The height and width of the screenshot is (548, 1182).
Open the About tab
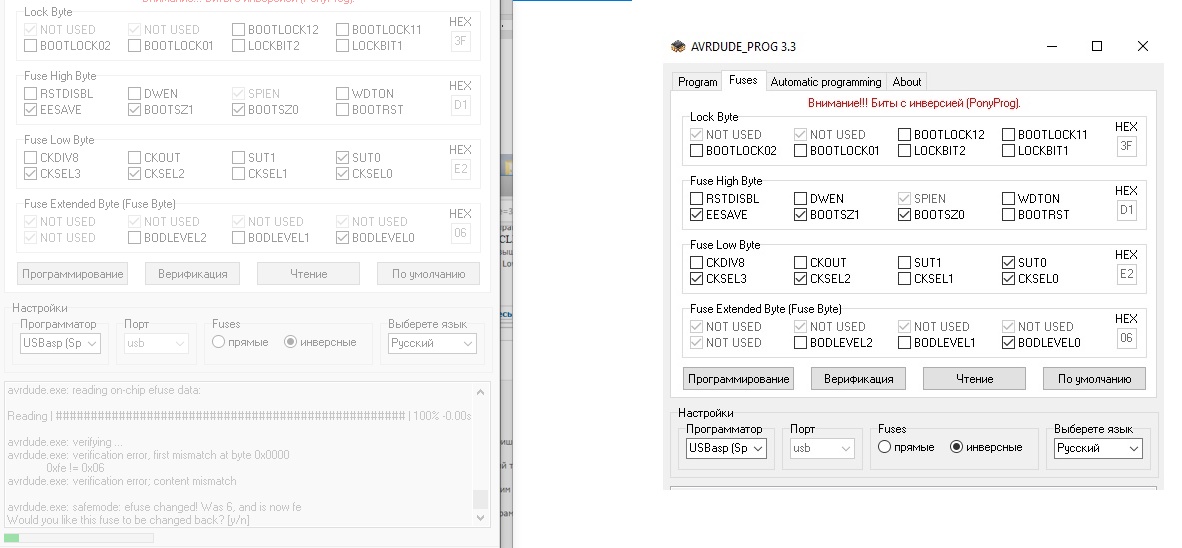click(x=907, y=82)
